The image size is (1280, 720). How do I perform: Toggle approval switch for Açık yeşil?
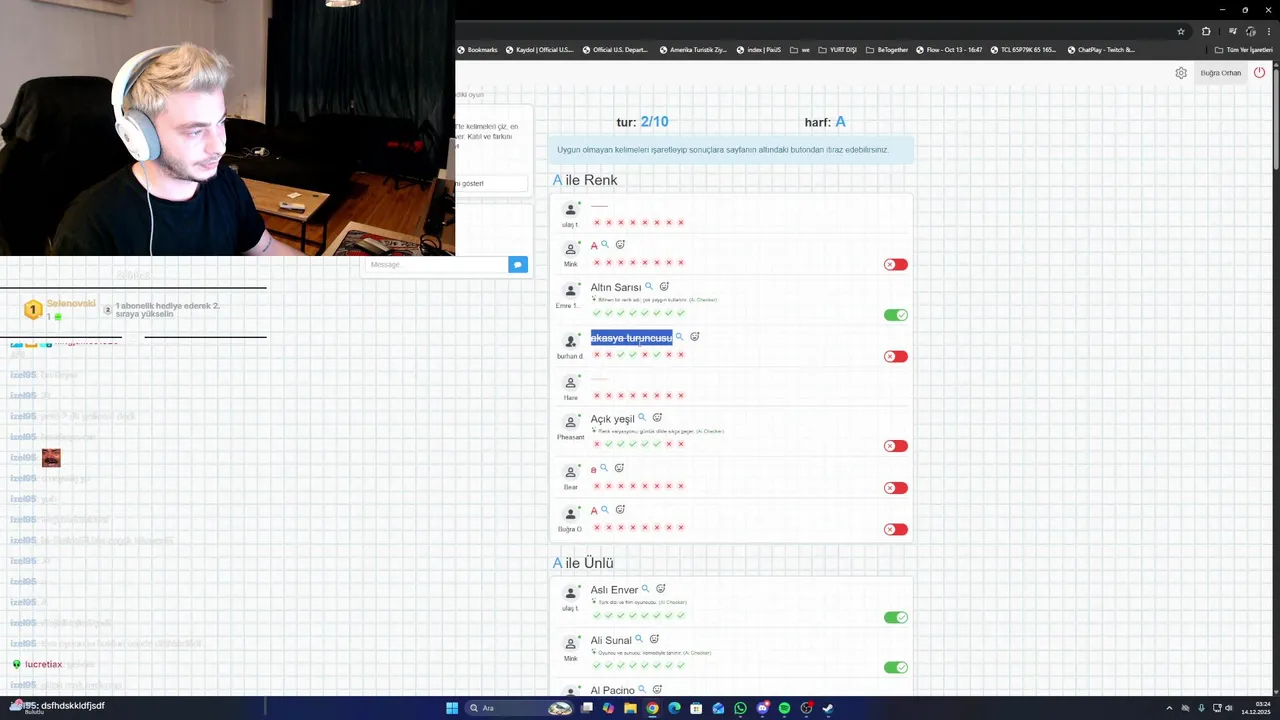896,446
